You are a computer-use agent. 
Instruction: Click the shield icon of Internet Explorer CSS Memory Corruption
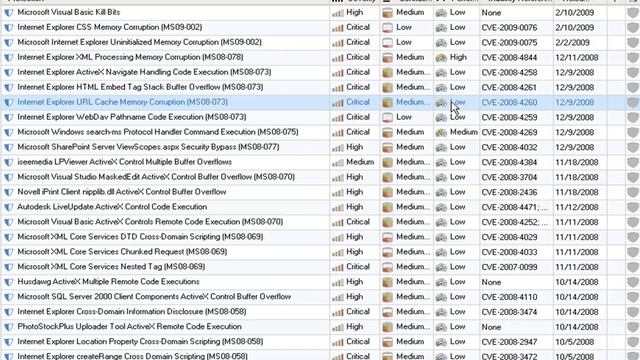[9, 28]
